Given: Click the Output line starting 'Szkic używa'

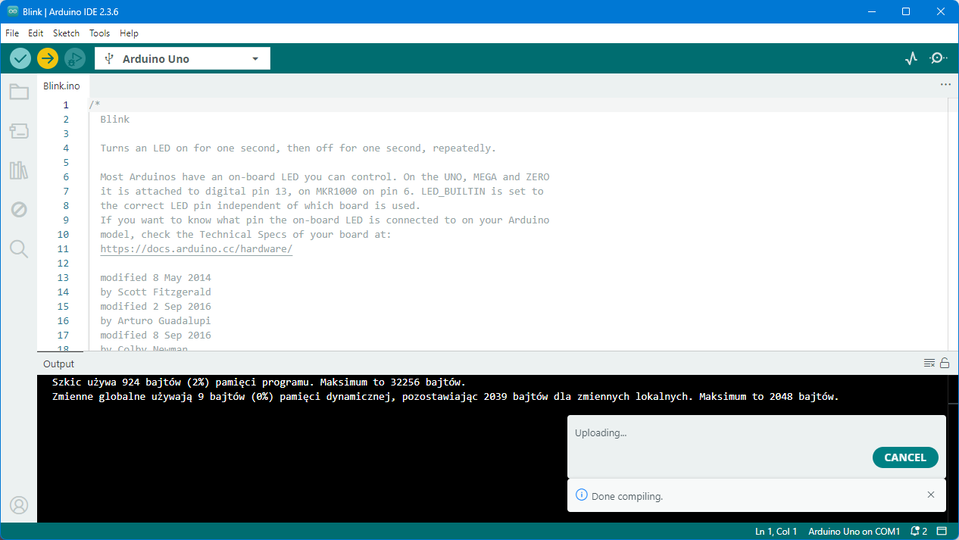Looking at the screenshot, I should tap(259, 382).
